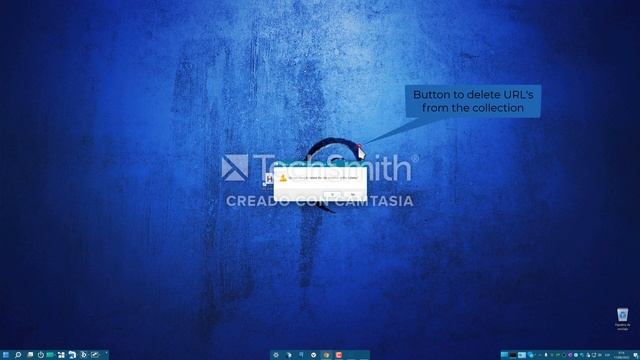Open the Windows Start menu
The image size is (640, 360).
[6, 355]
